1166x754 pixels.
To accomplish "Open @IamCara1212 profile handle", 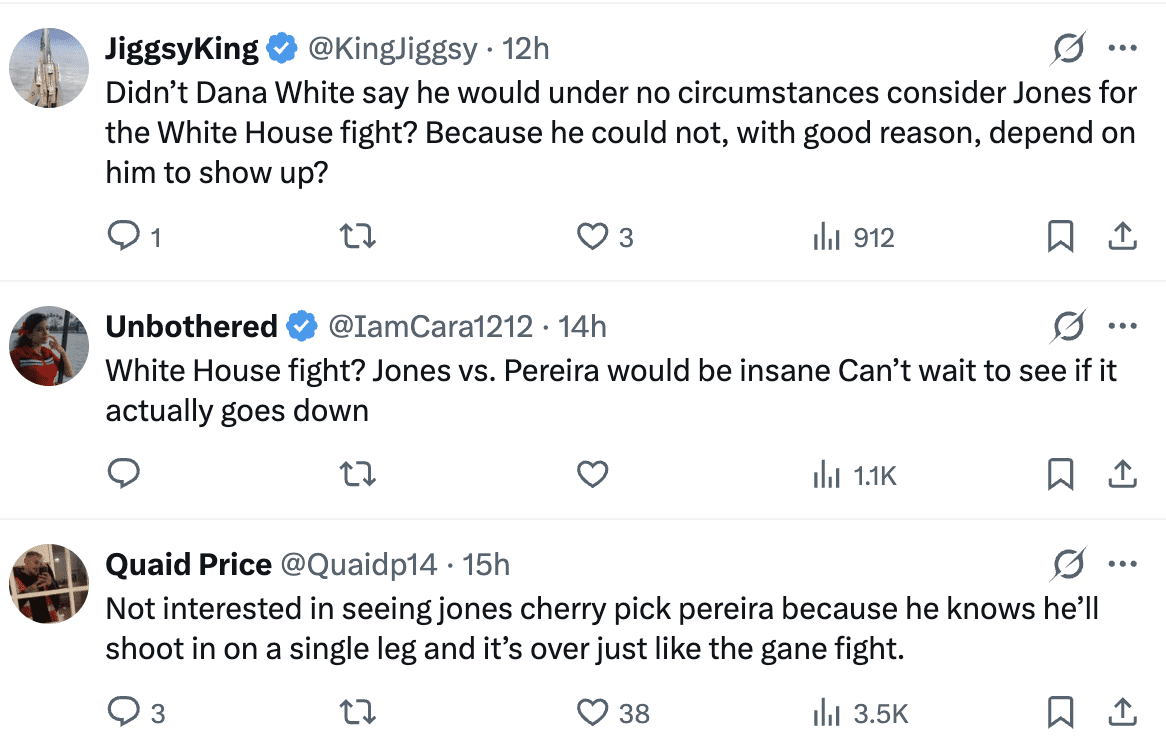I will tap(430, 326).
